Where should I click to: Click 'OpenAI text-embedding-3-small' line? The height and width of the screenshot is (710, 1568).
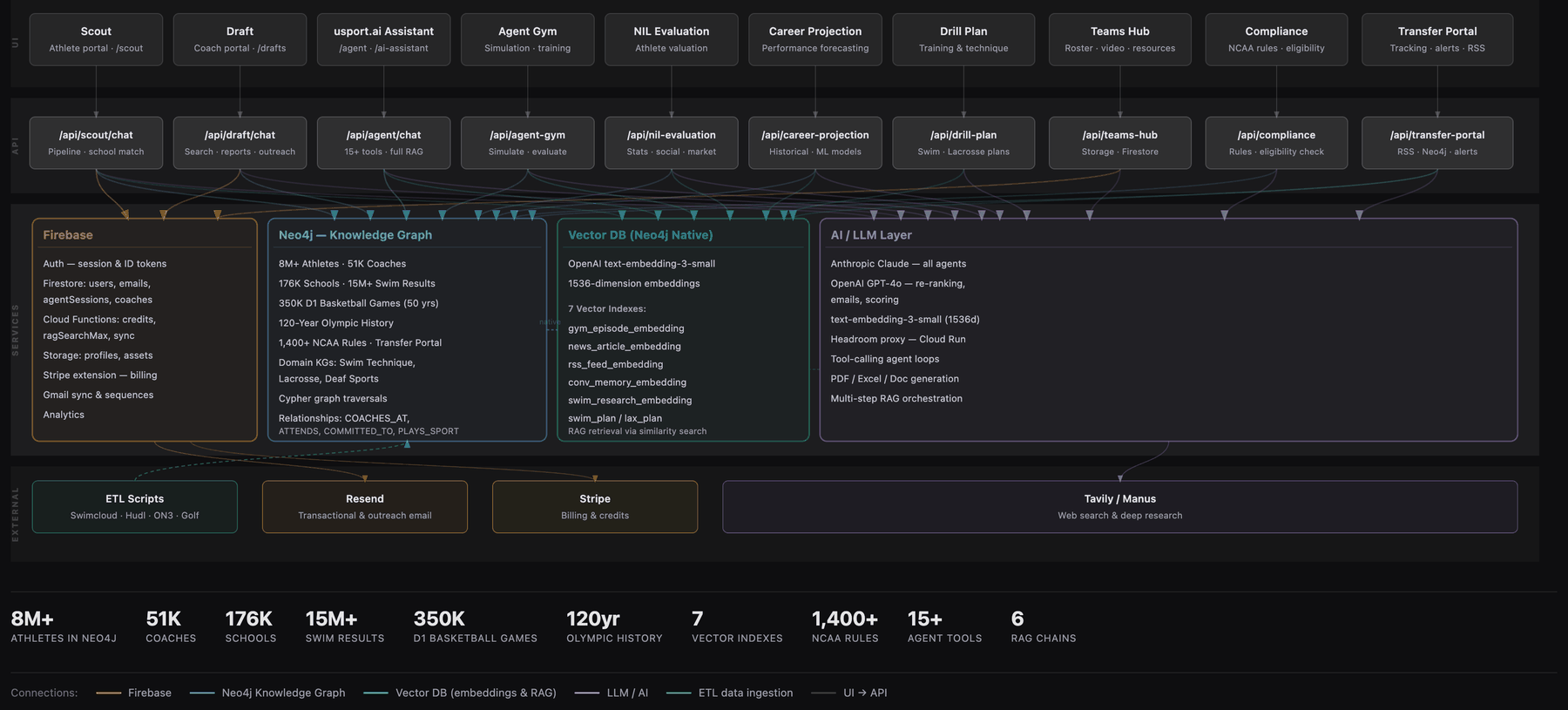pos(641,264)
